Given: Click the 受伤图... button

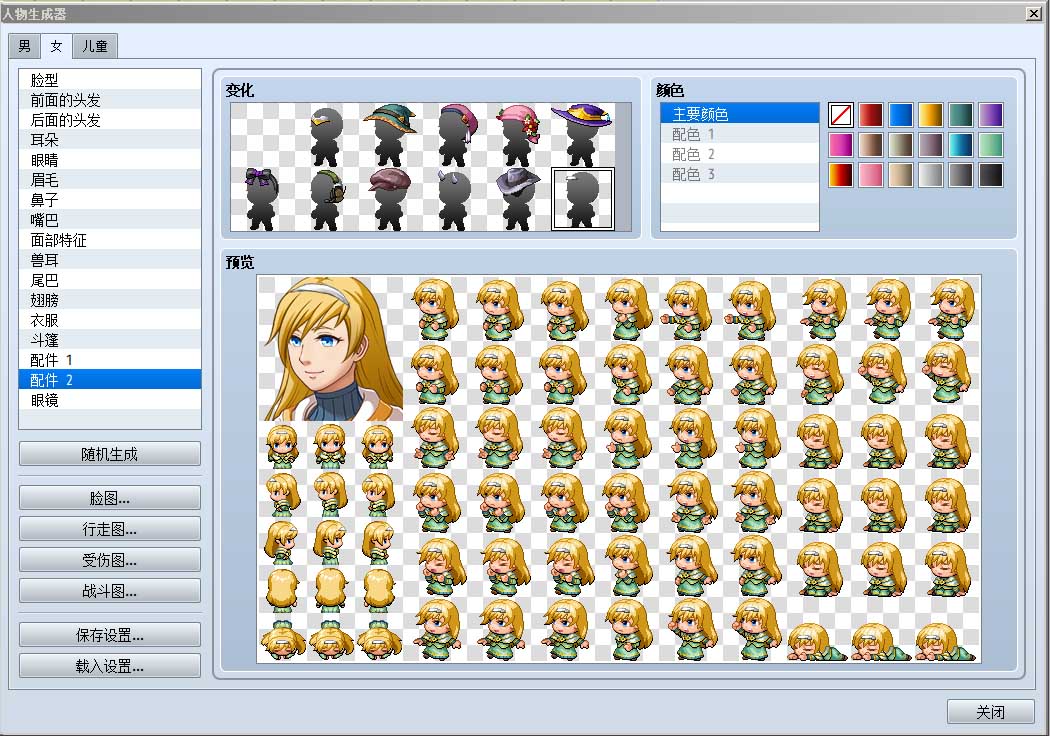Looking at the screenshot, I should tap(110, 560).
